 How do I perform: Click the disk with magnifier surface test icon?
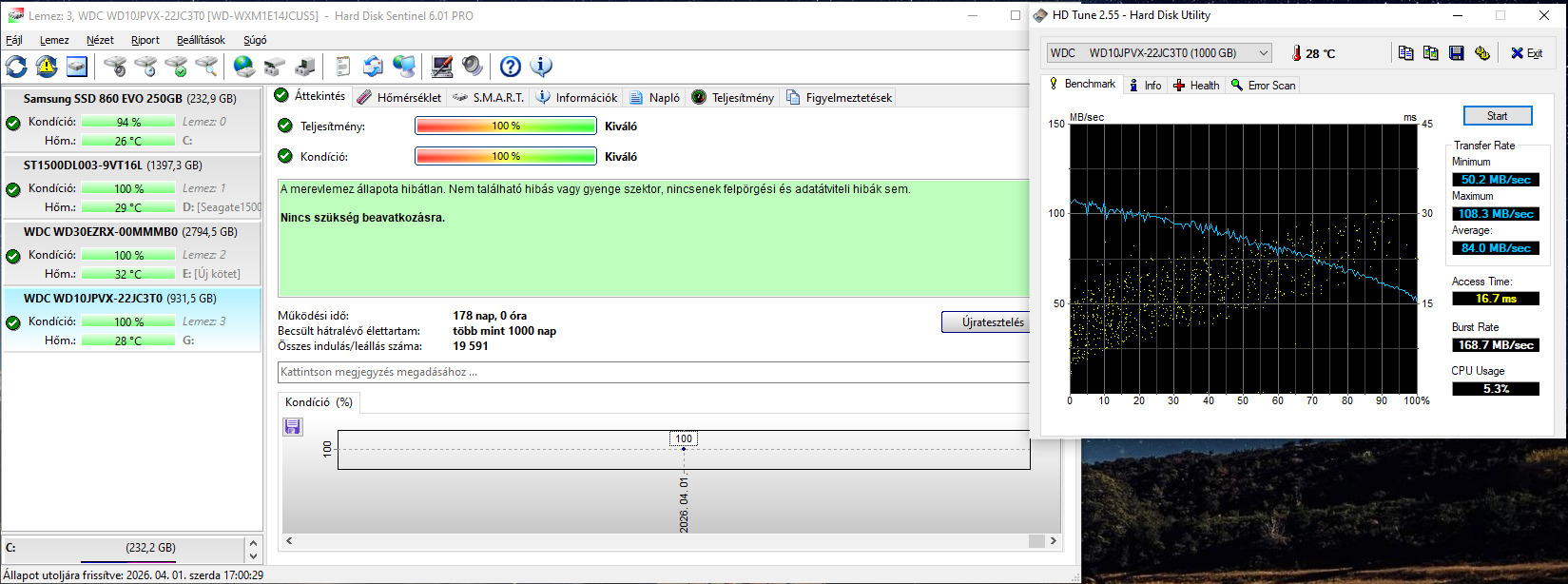(x=206, y=66)
